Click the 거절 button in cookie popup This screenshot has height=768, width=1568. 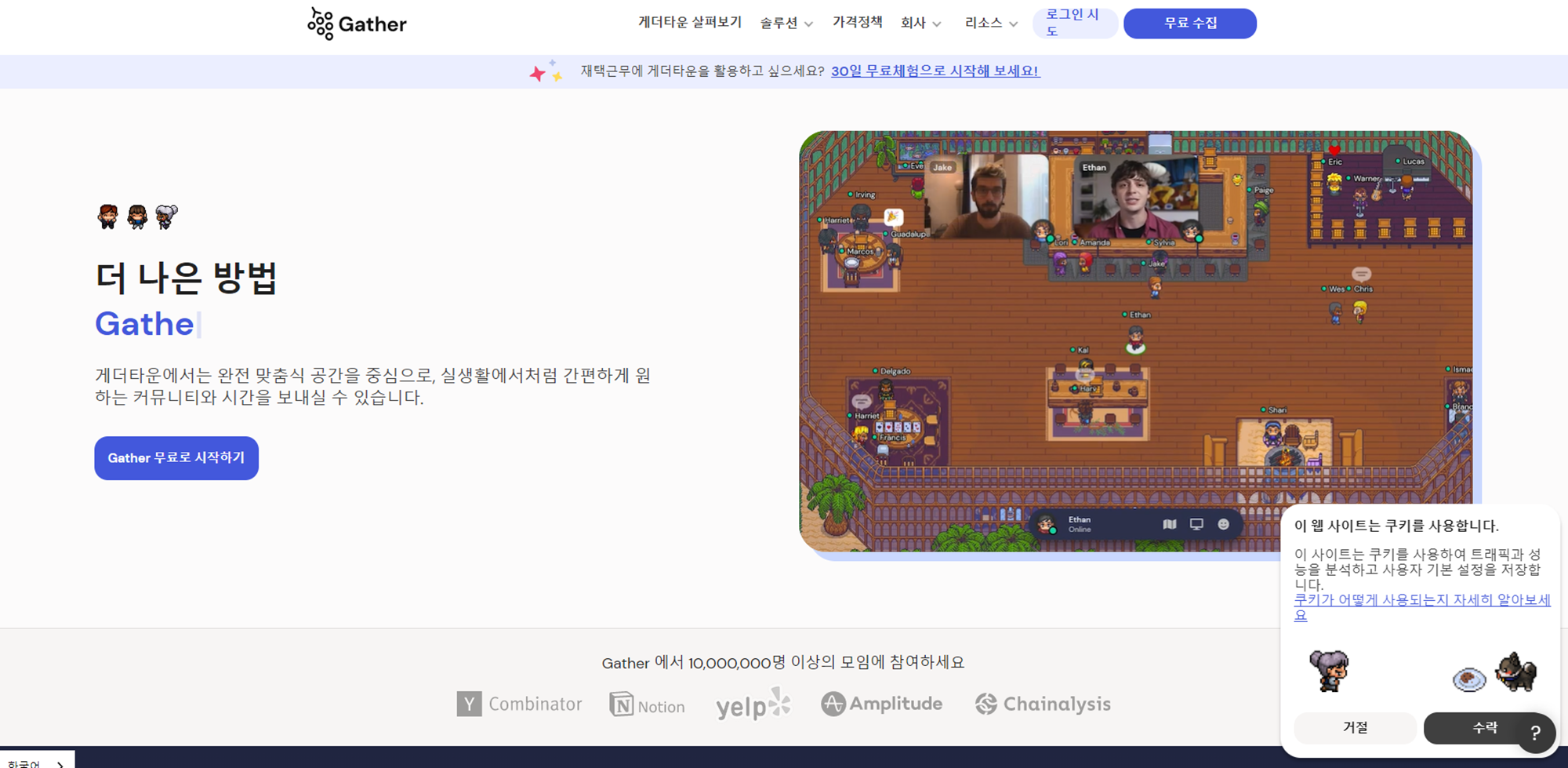click(1355, 727)
